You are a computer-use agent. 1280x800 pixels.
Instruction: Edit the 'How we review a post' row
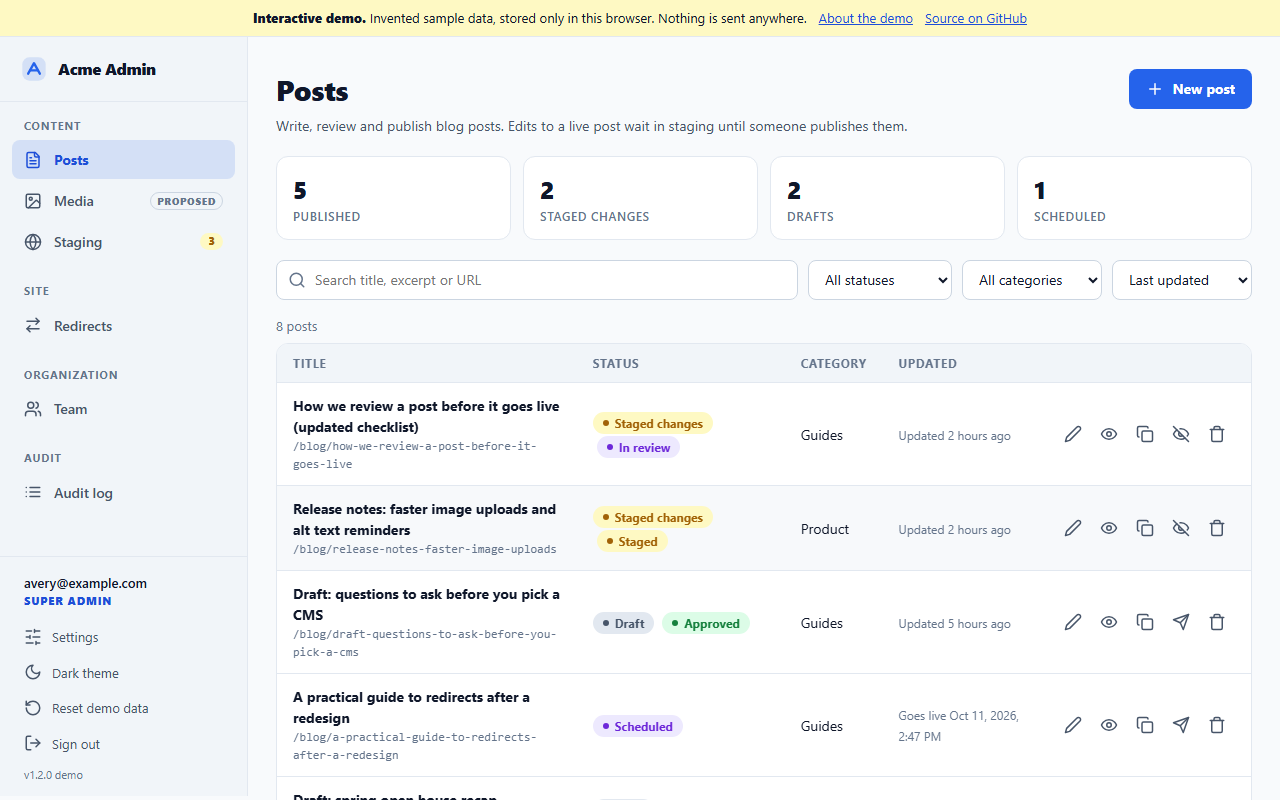coord(1073,434)
